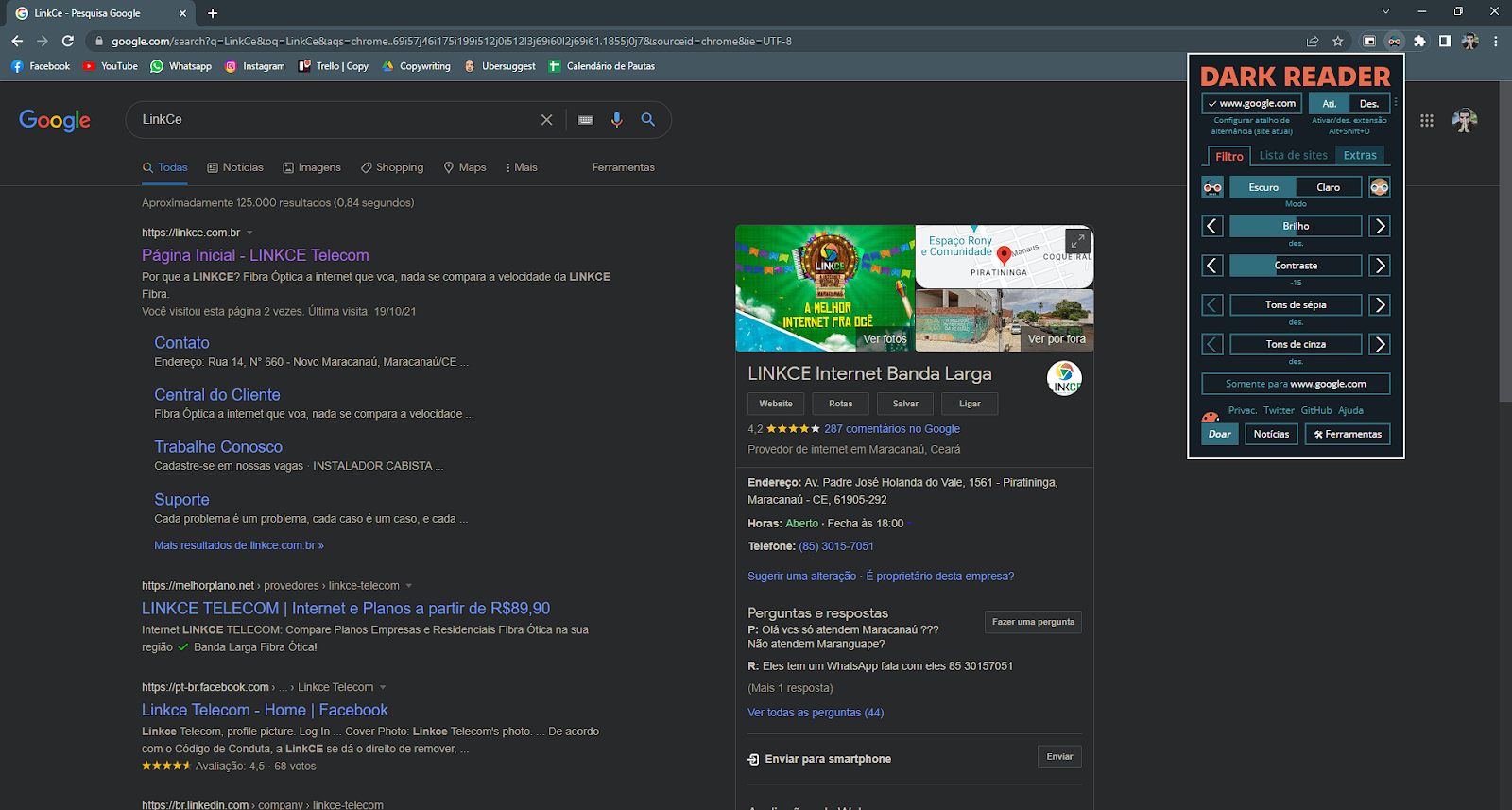Image resolution: width=1512 pixels, height=810 pixels.
Task: Turn Dark Reader on with Ati. button
Action: [x=1329, y=103]
